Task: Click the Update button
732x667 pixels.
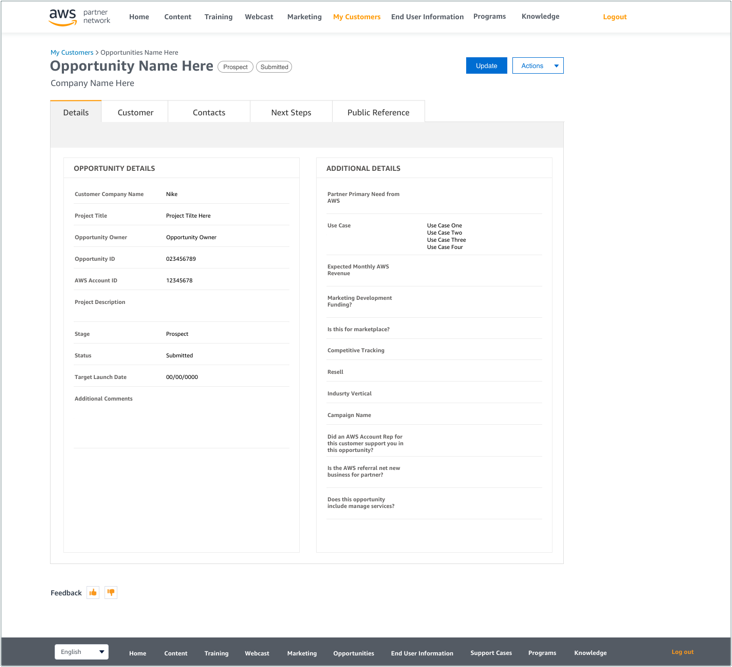Action: [x=486, y=66]
